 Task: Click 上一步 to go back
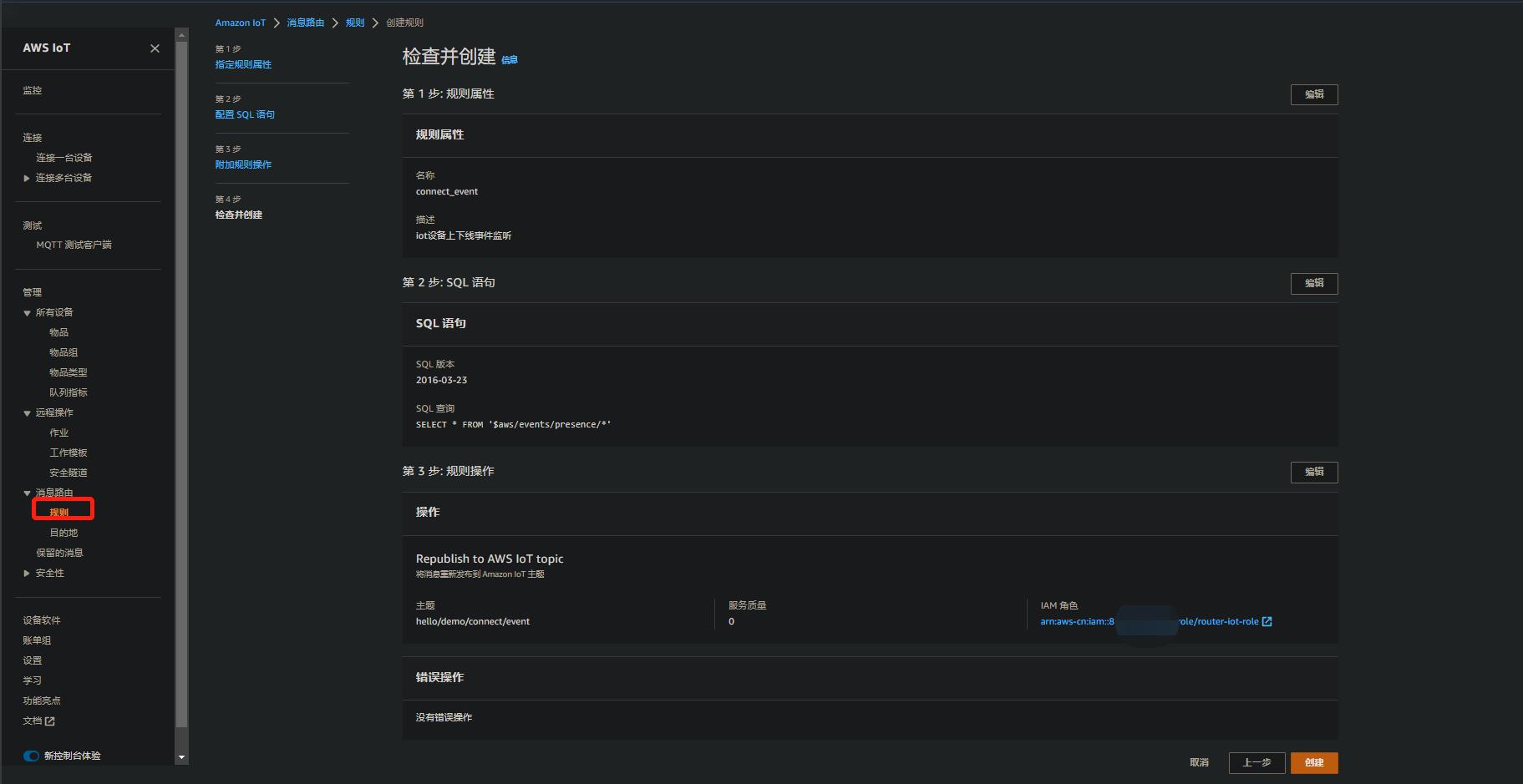[1256, 762]
